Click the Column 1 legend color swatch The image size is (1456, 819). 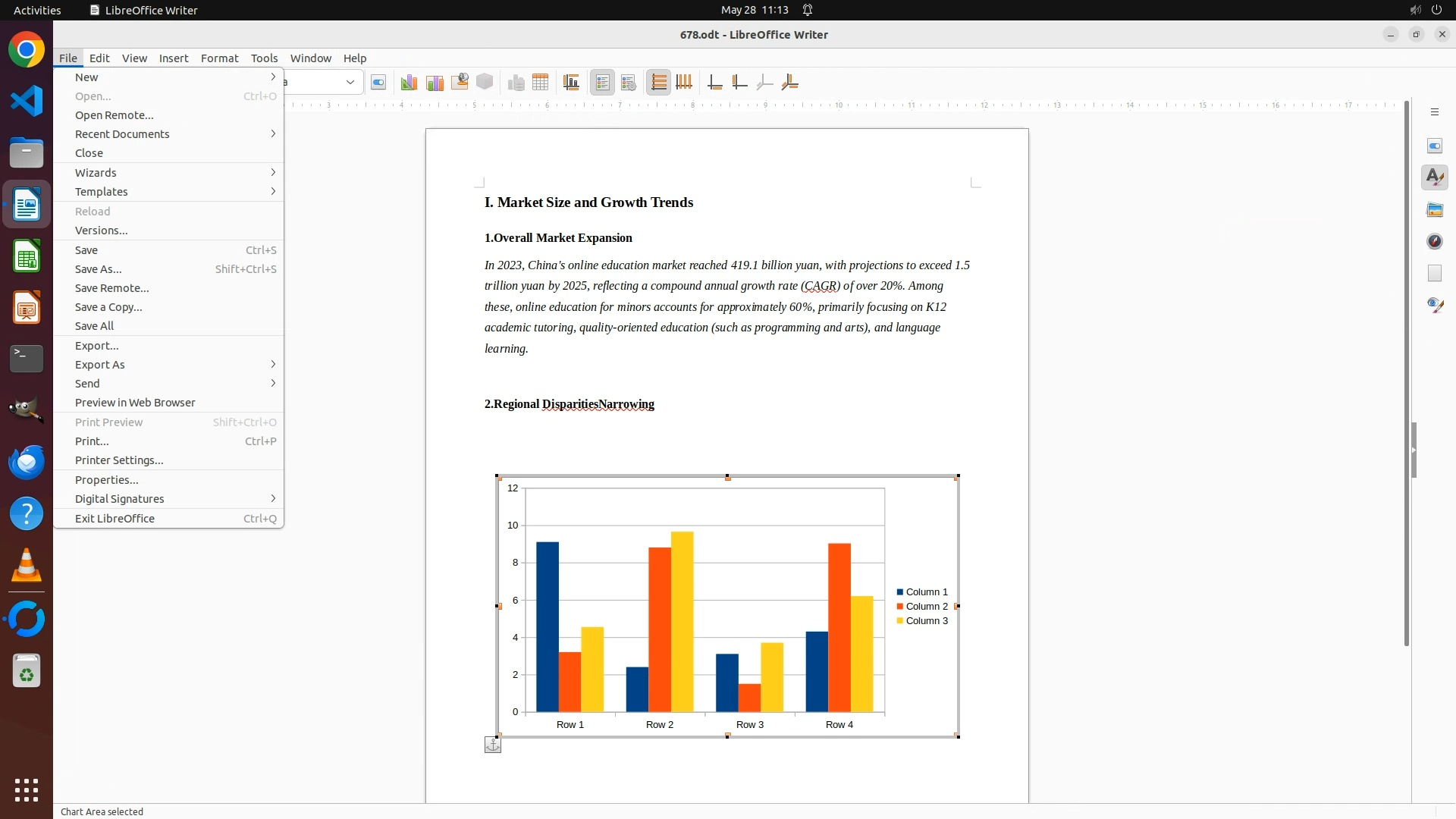pyautogui.click(x=900, y=592)
